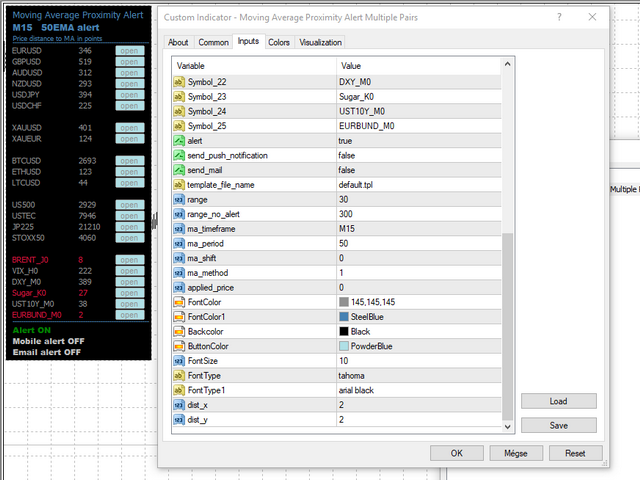Click the integer icon beside ma_method

point(179,273)
